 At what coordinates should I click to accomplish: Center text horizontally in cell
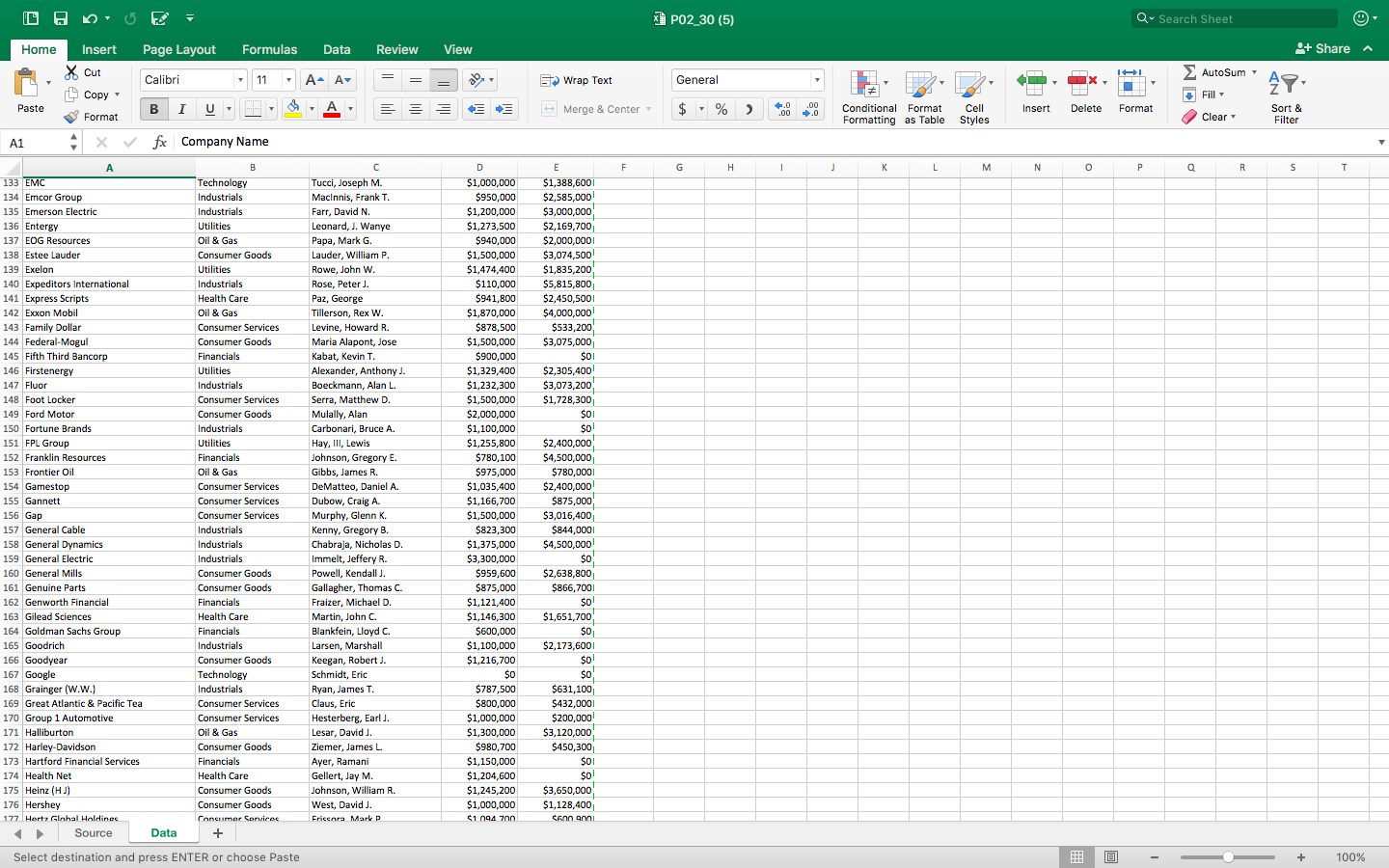(x=416, y=109)
